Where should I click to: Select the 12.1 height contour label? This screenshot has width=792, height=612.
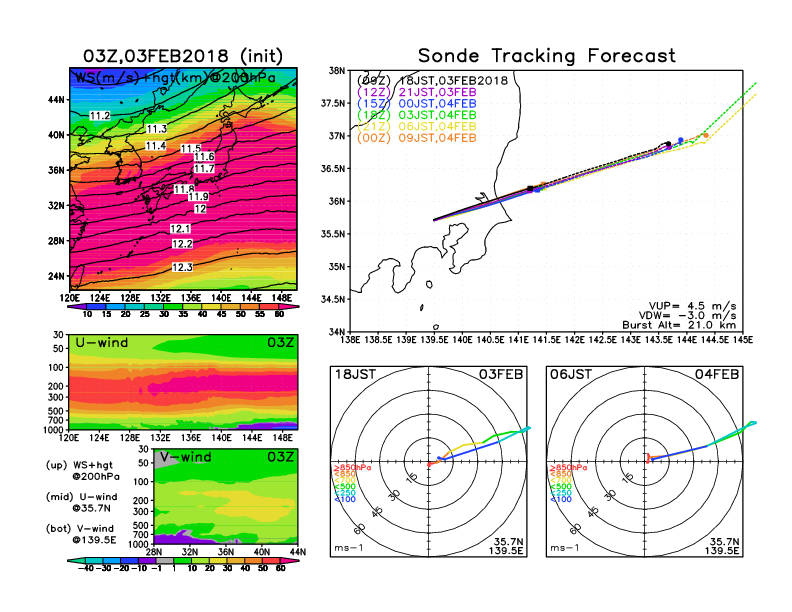(180, 229)
